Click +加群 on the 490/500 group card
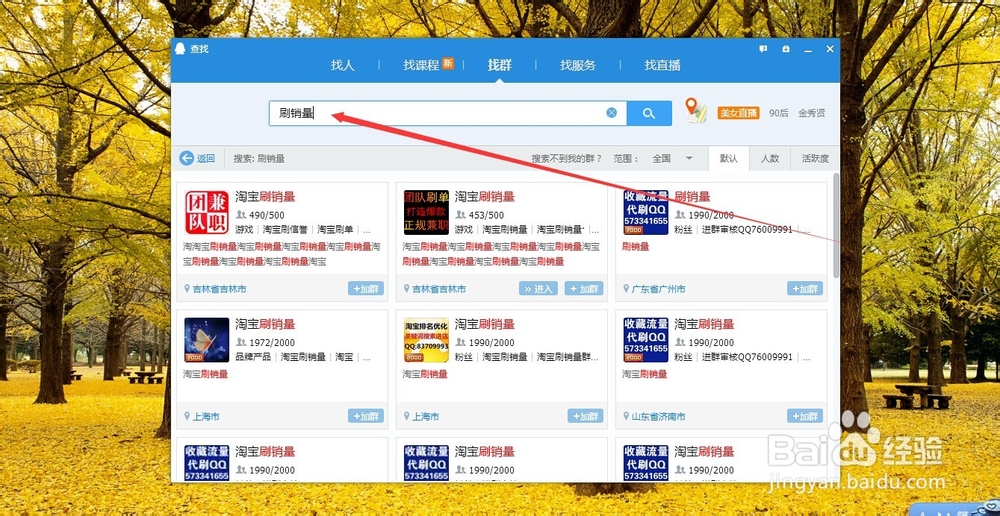Image resolution: width=1000 pixels, height=516 pixels. pyautogui.click(x=366, y=288)
